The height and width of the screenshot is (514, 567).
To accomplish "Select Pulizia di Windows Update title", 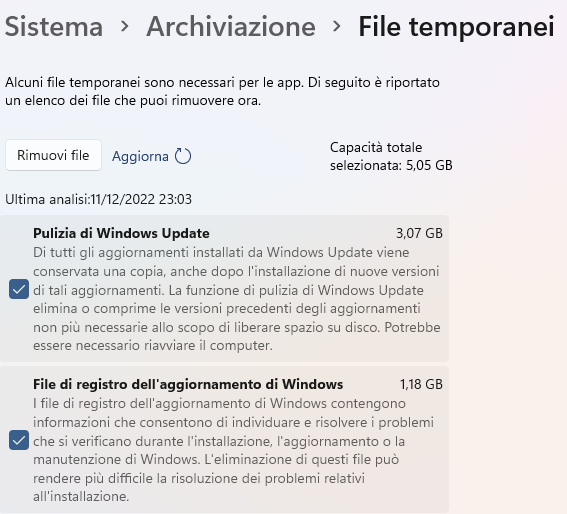I will point(121,233).
